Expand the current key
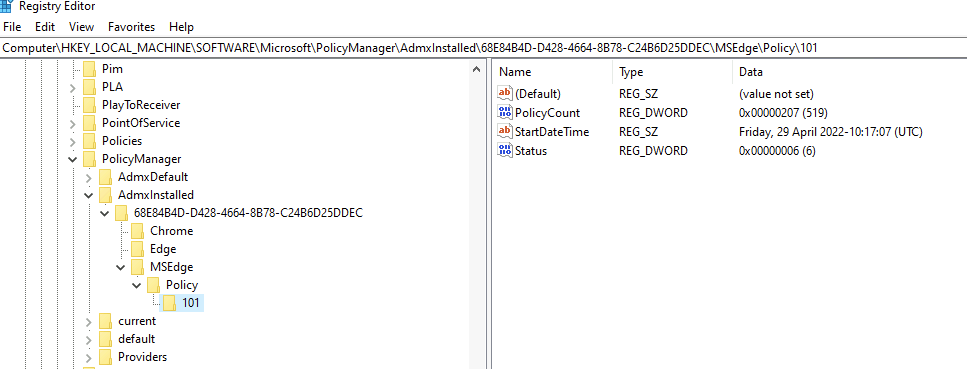The width and height of the screenshot is (967, 369). [89, 321]
